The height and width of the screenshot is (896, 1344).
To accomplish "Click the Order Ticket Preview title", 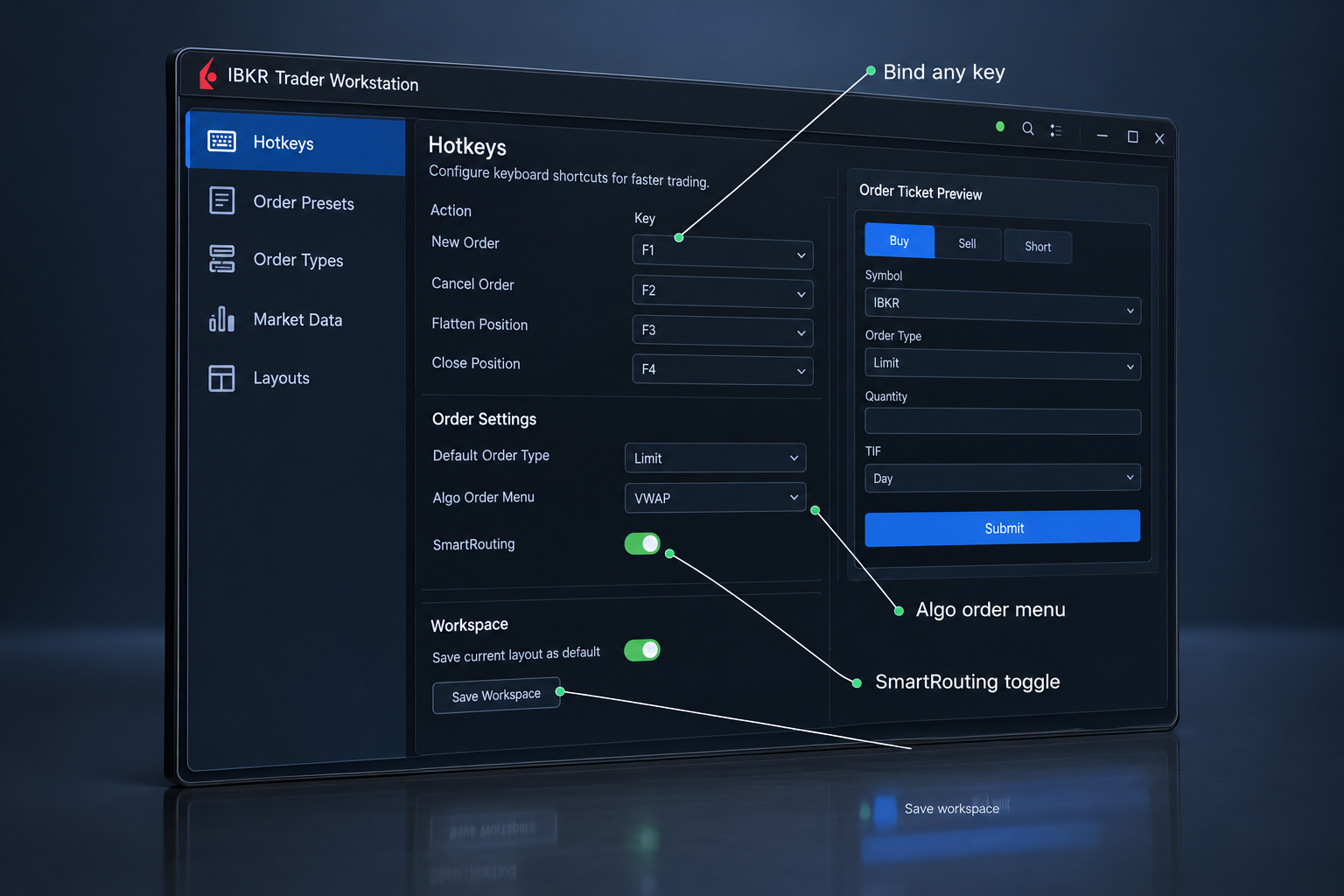I will point(920,192).
